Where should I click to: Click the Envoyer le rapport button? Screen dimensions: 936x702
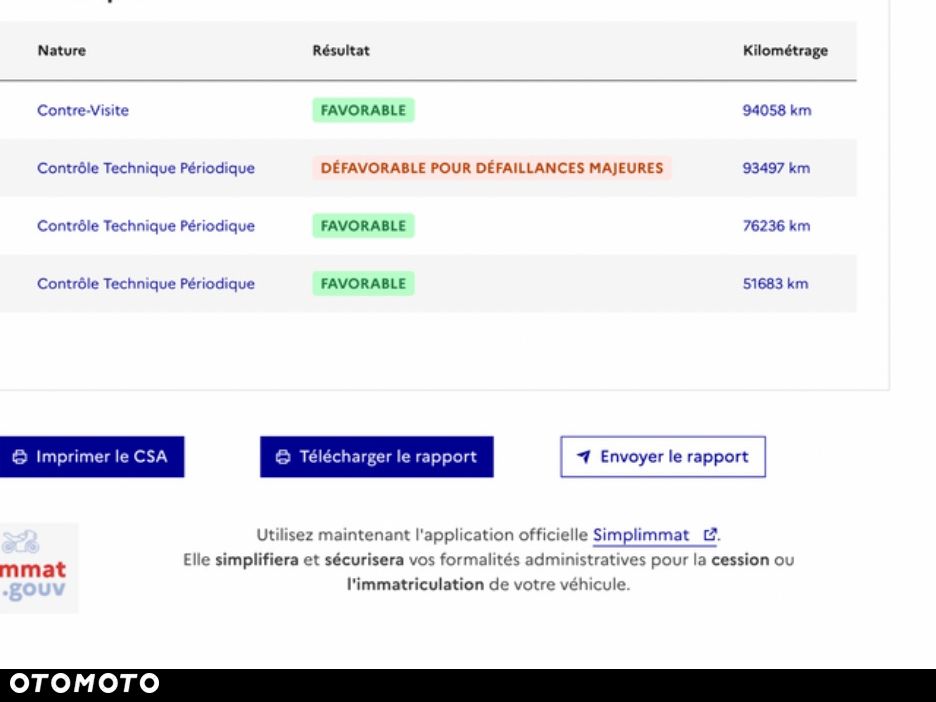click(663, 457)
